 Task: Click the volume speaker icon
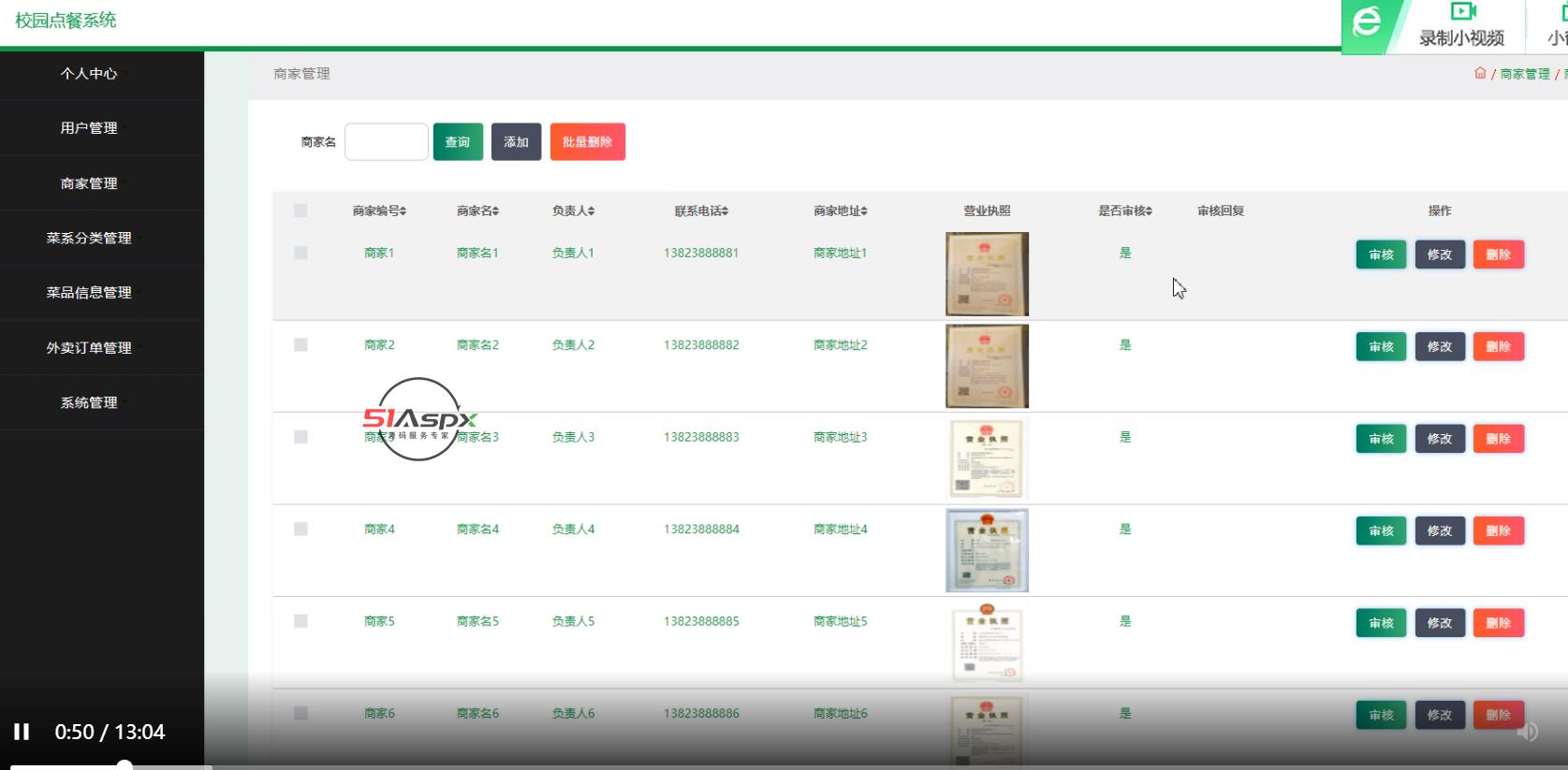[x=1527, y=732]
